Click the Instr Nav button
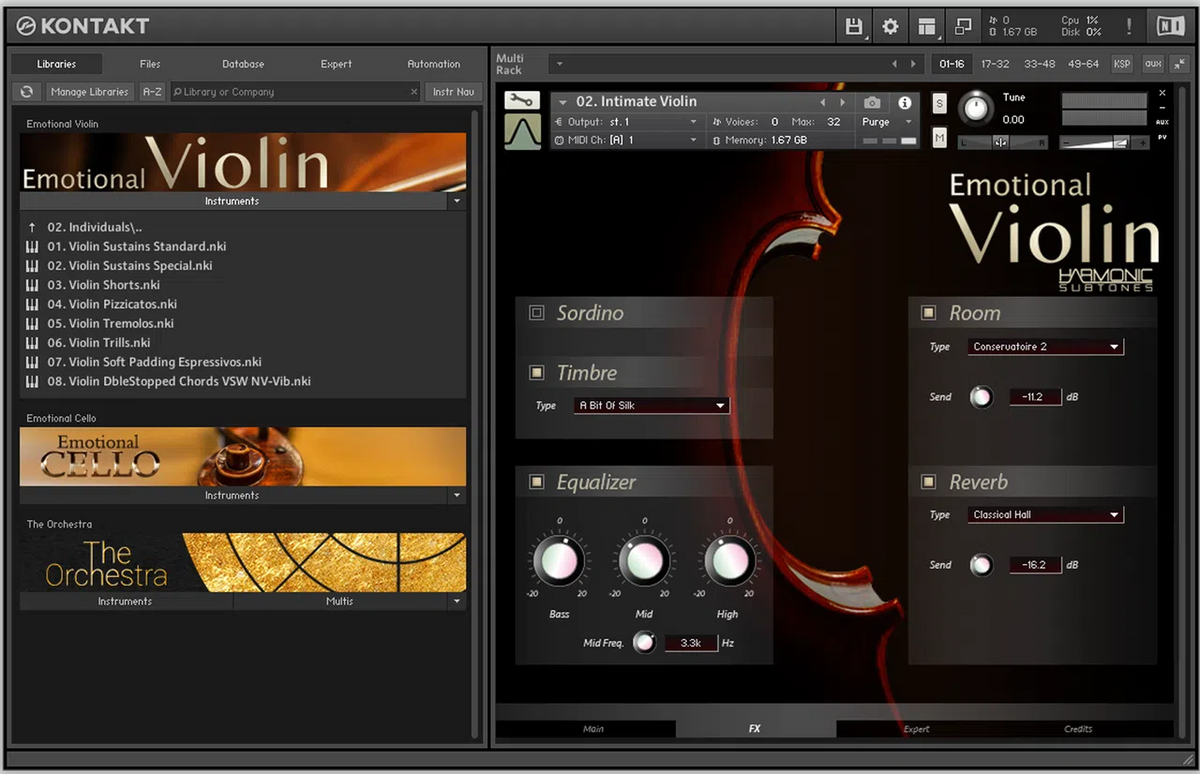Screen dimensions: 1200x774 tap(453, 92)
